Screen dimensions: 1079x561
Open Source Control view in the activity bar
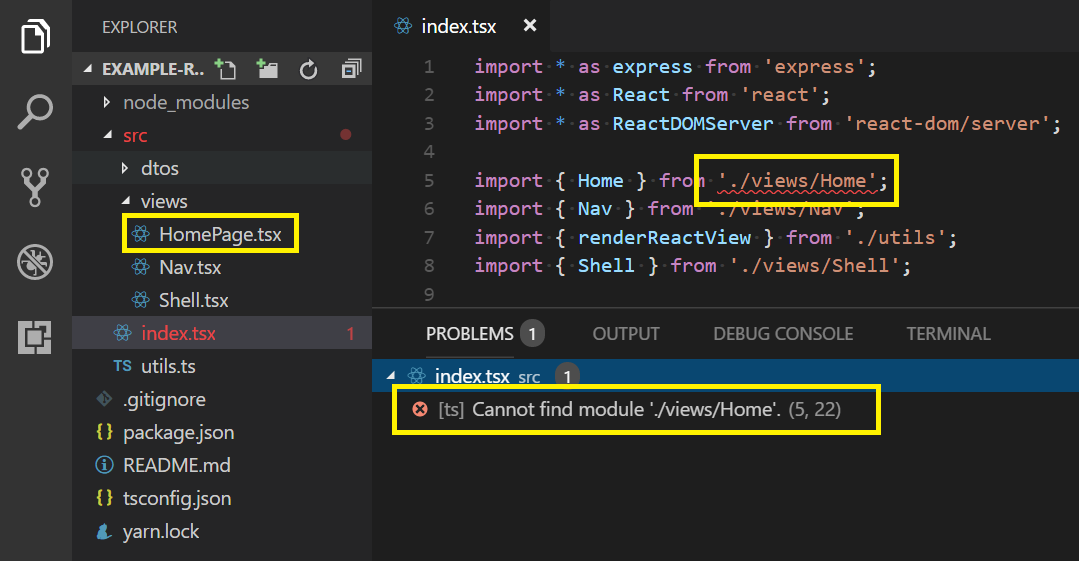[35, 187]
